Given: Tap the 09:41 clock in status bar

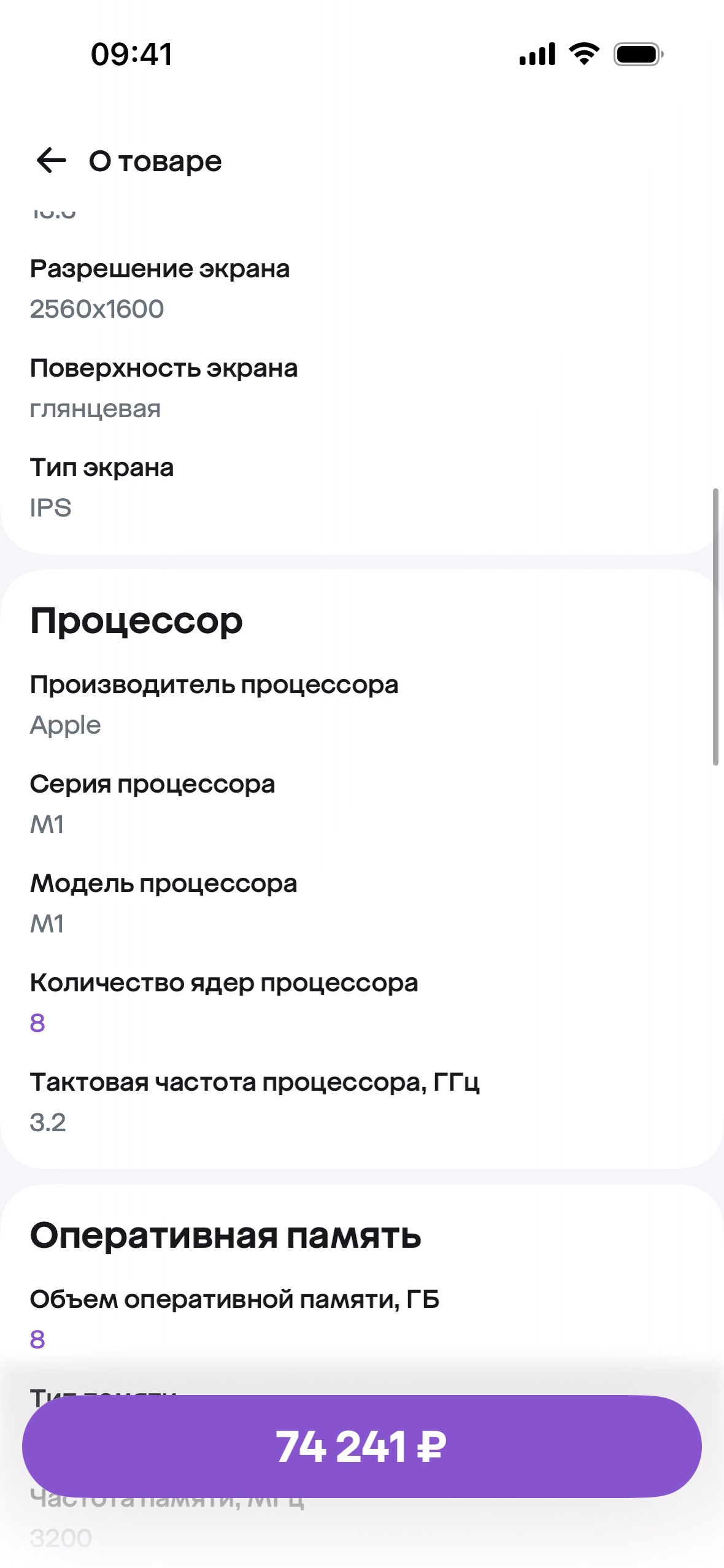Looking at the screenshot, I should click(x=131, y=54).
